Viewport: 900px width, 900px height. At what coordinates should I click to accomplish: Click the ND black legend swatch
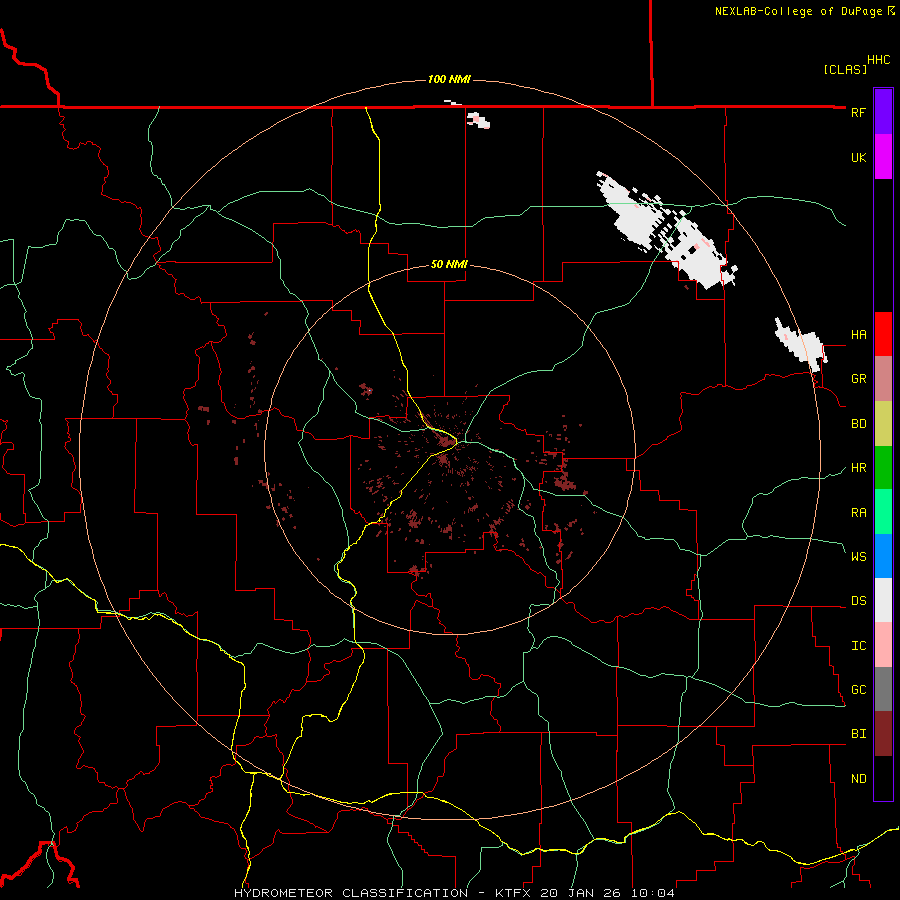click(x=883, y=778)
